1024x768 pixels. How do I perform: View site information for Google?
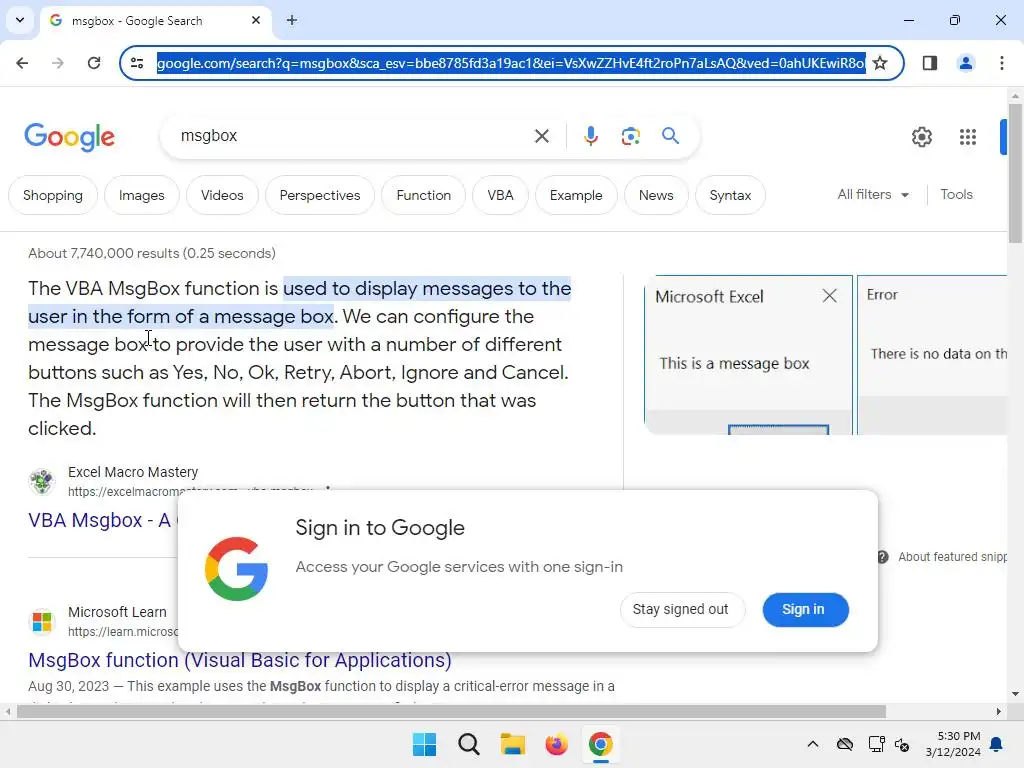click(x=137, y=63)
